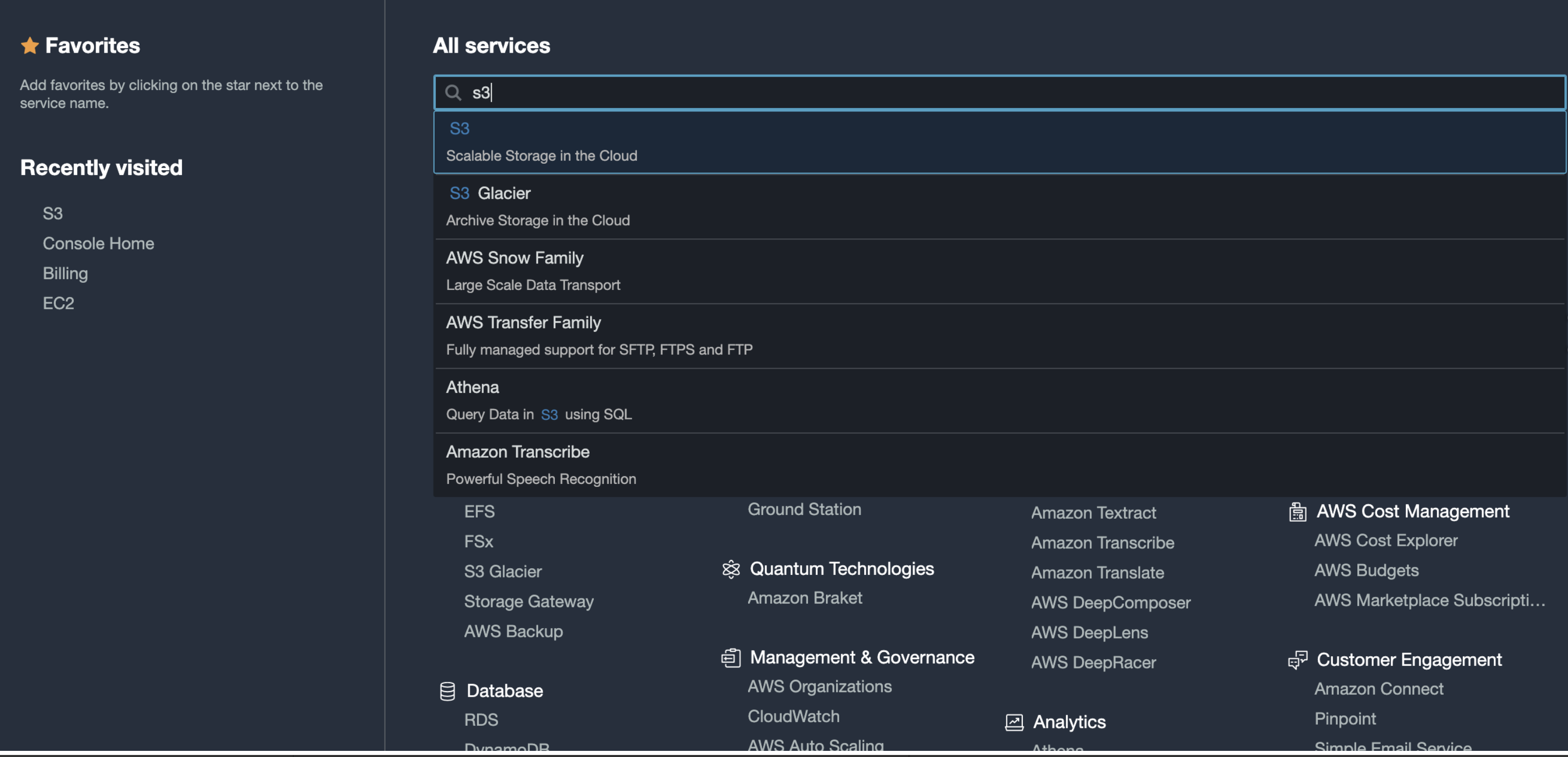Click the Management & Governance category icon
This screenshot has height=757, width=1568.
(730, 658)
